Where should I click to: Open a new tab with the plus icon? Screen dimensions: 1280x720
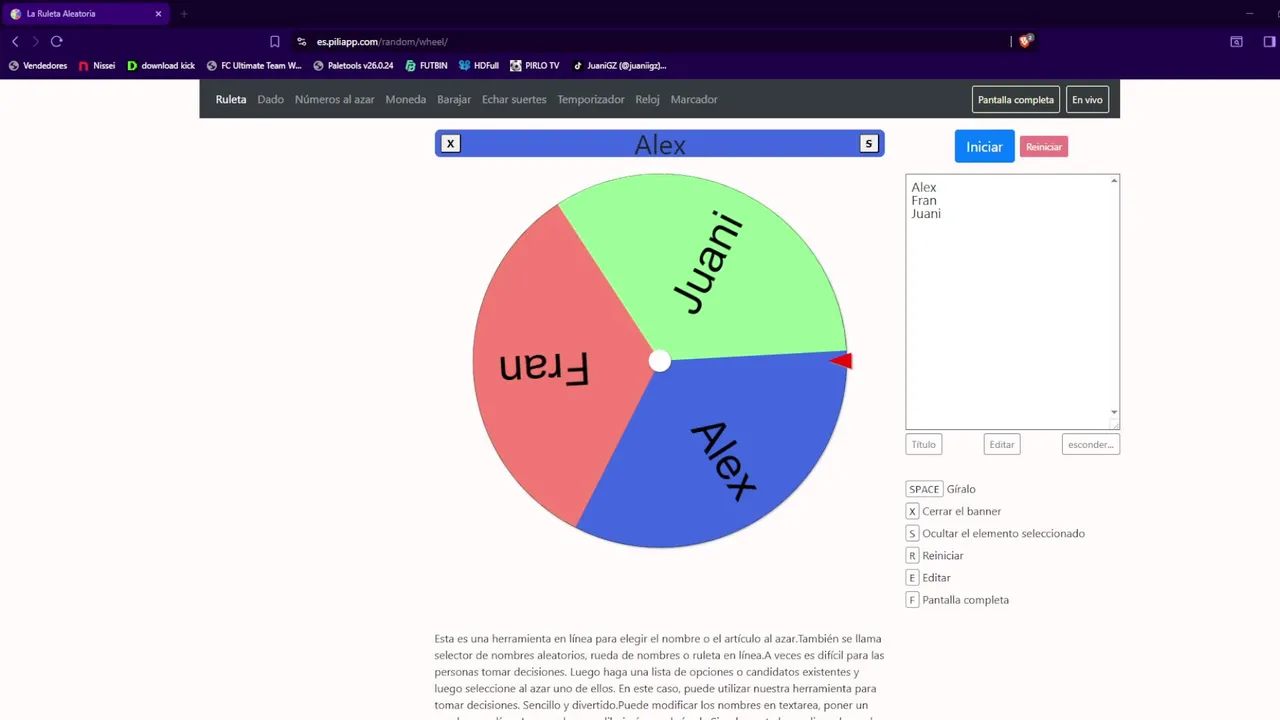click(x=184, y=14)
